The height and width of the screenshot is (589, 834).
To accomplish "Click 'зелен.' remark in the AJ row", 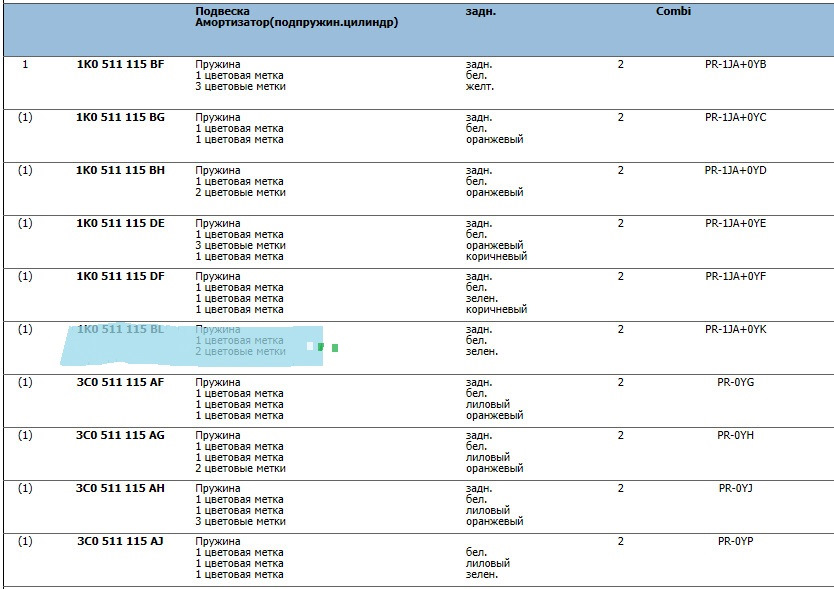I will coord(481,575).
